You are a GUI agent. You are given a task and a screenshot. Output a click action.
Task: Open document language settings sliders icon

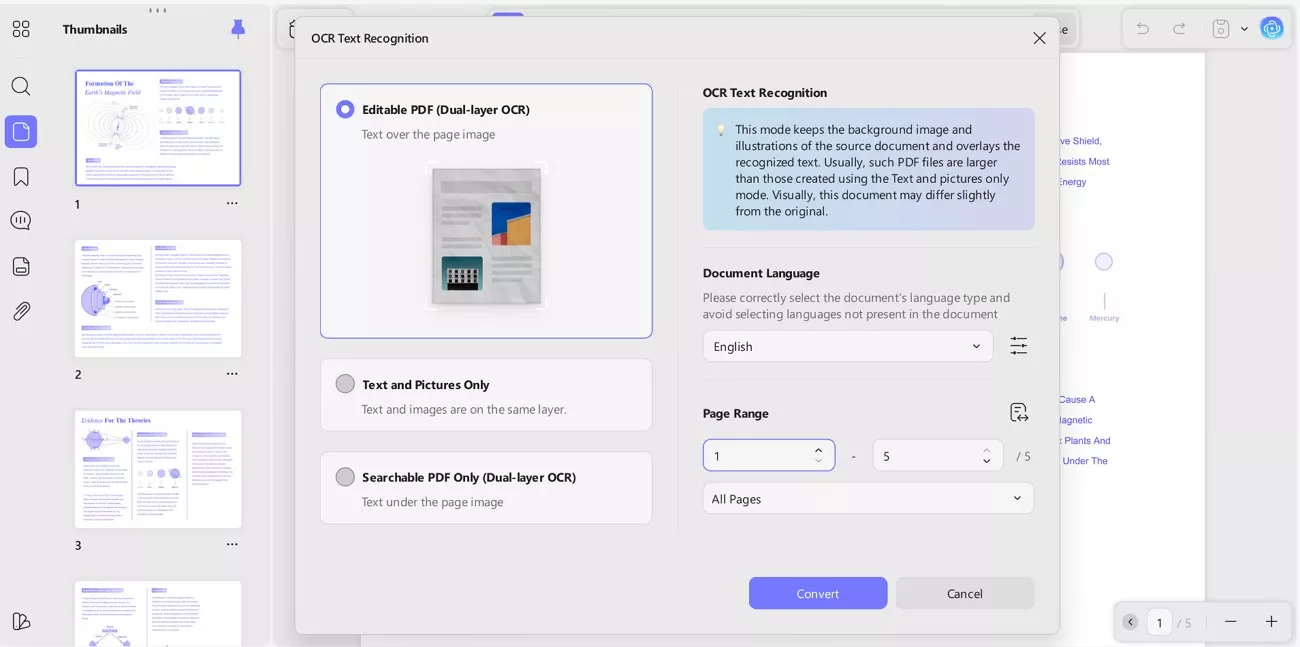click(1018, 346)
